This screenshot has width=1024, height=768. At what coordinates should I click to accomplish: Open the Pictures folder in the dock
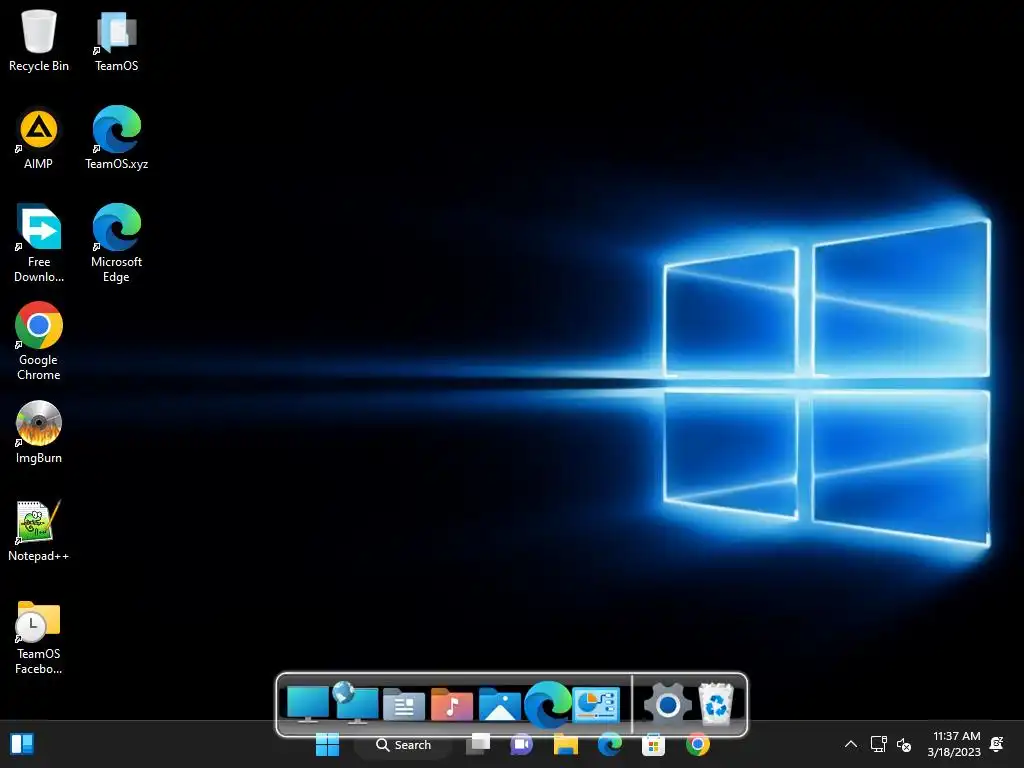tap(500, 705)
